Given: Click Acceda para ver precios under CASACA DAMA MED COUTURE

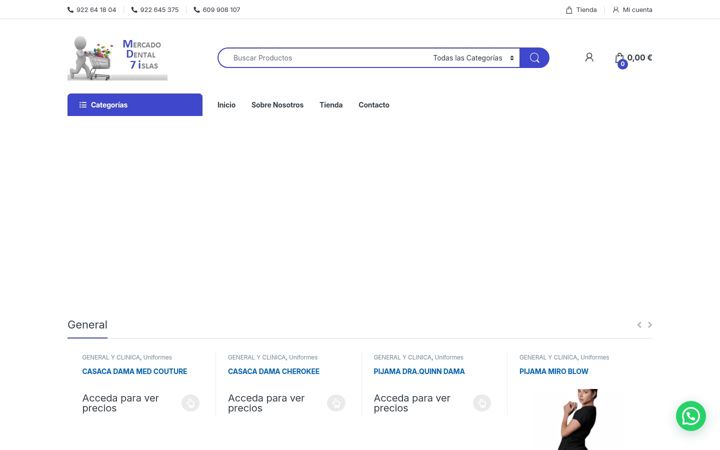Looking at the screenshot, I should (121, 403).
